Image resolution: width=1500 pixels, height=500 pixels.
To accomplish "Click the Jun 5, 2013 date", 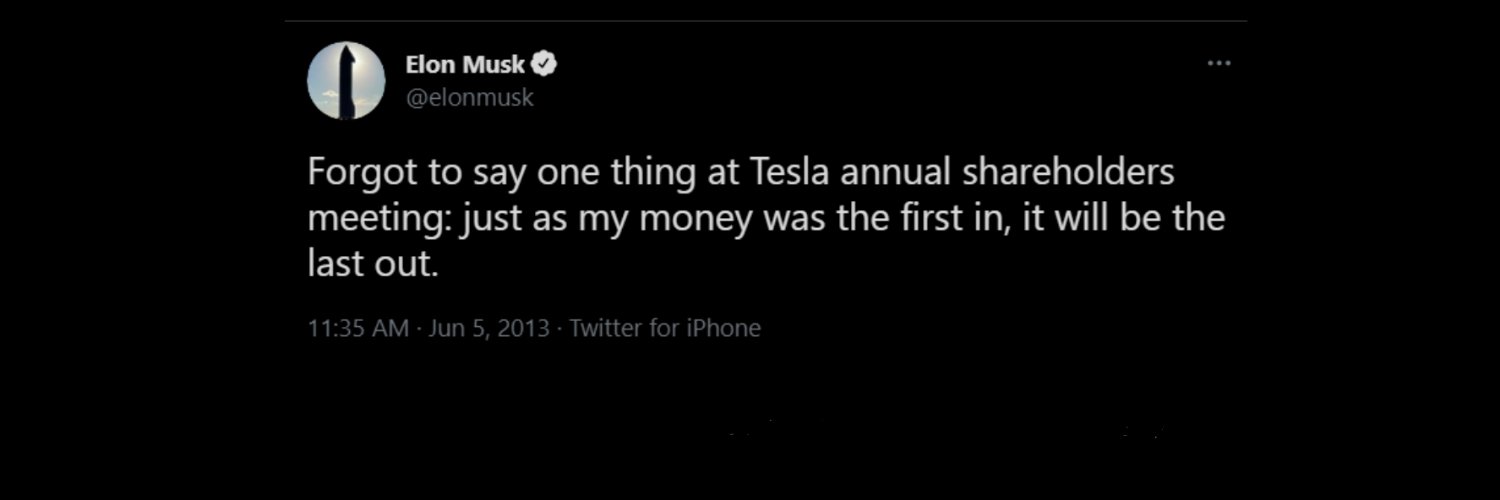I will pos(489,328).
